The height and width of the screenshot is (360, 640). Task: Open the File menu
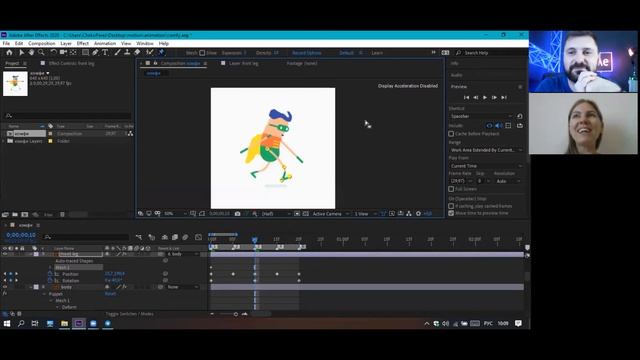(x=6, y=43)
